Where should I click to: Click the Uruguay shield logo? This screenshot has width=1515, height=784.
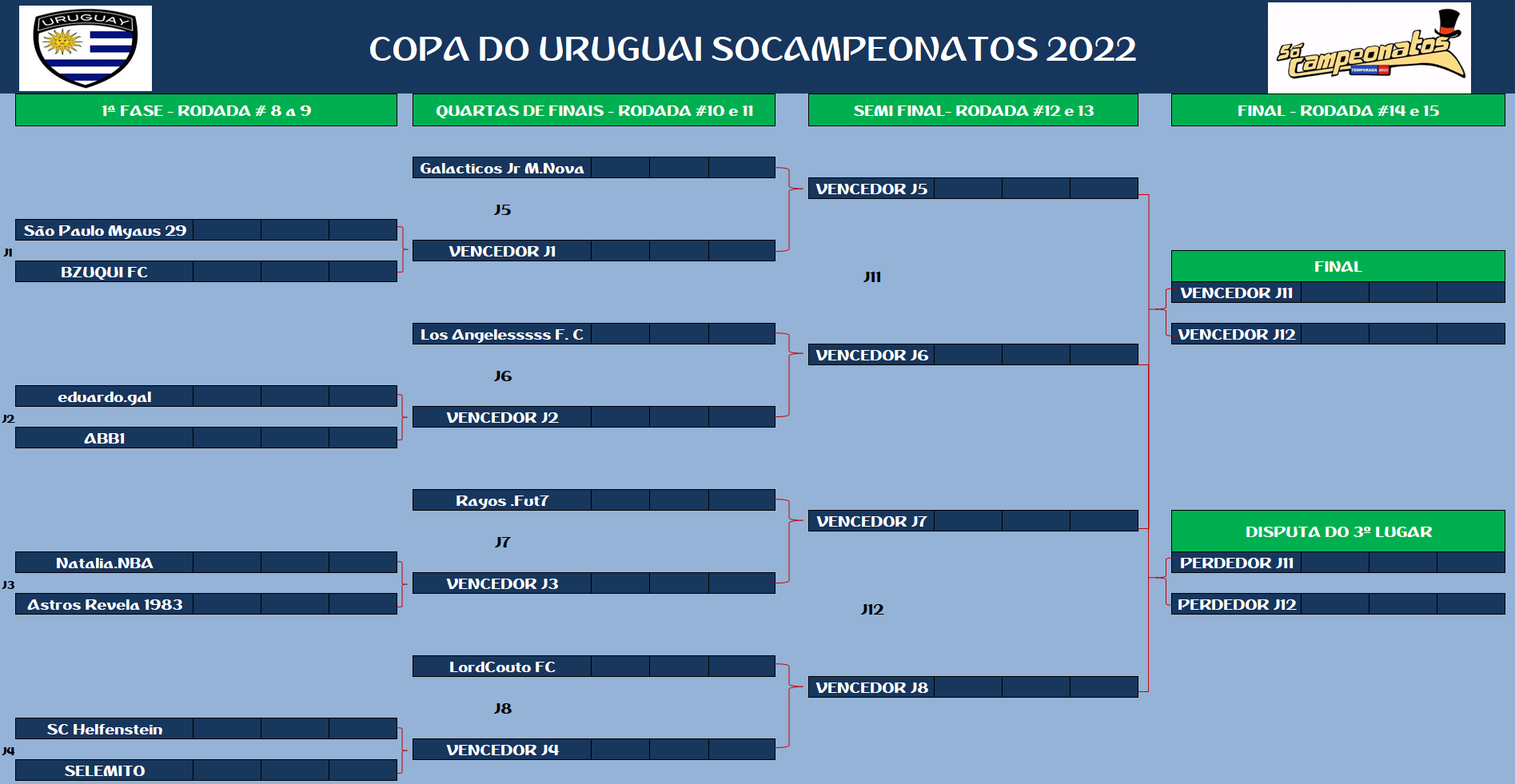(86, 48)
